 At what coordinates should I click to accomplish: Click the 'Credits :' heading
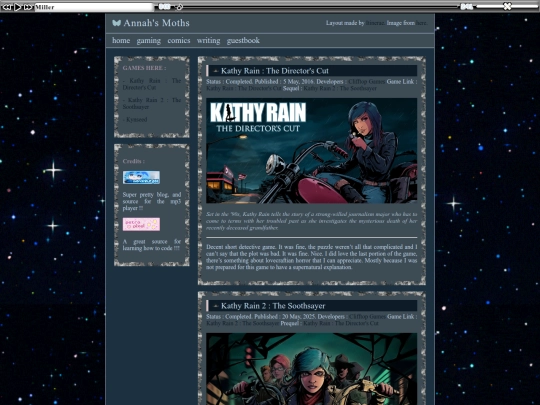(134, 161)
